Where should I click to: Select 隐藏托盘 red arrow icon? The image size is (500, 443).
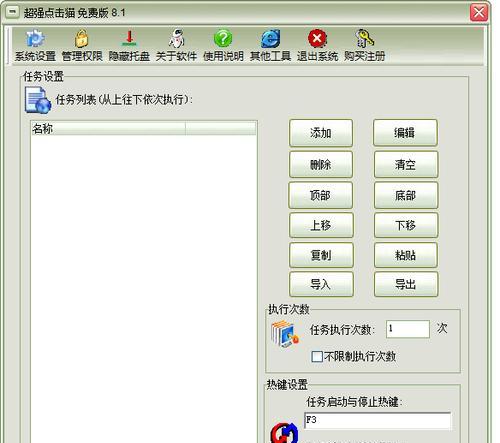click(129, 38)
